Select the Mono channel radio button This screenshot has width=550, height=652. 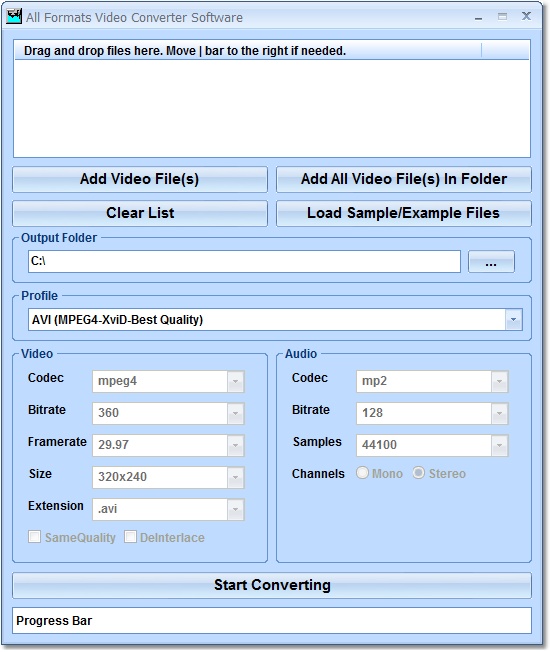(362, 473)
